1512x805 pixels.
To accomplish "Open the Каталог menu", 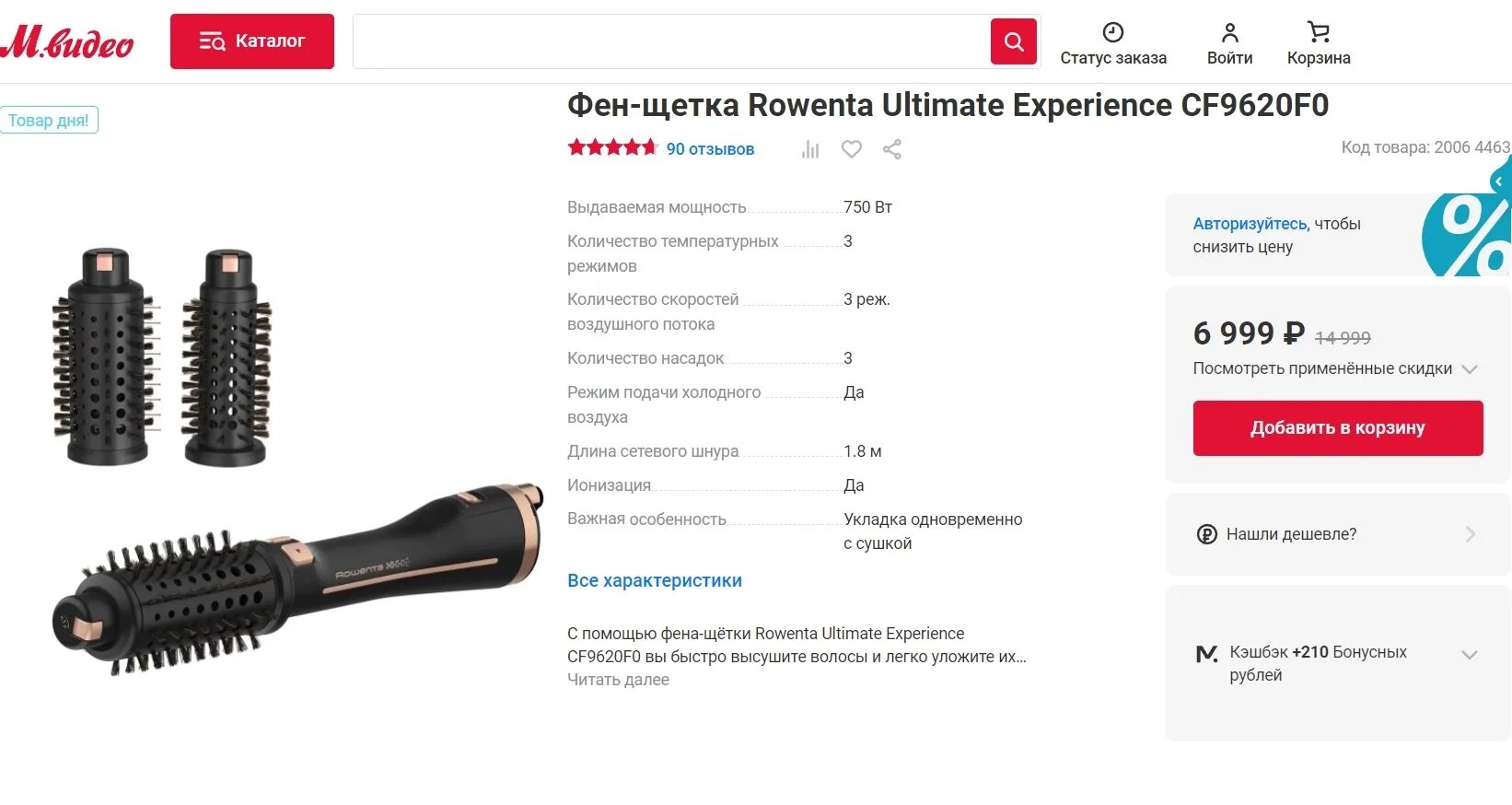I will (x=252, y=41).
